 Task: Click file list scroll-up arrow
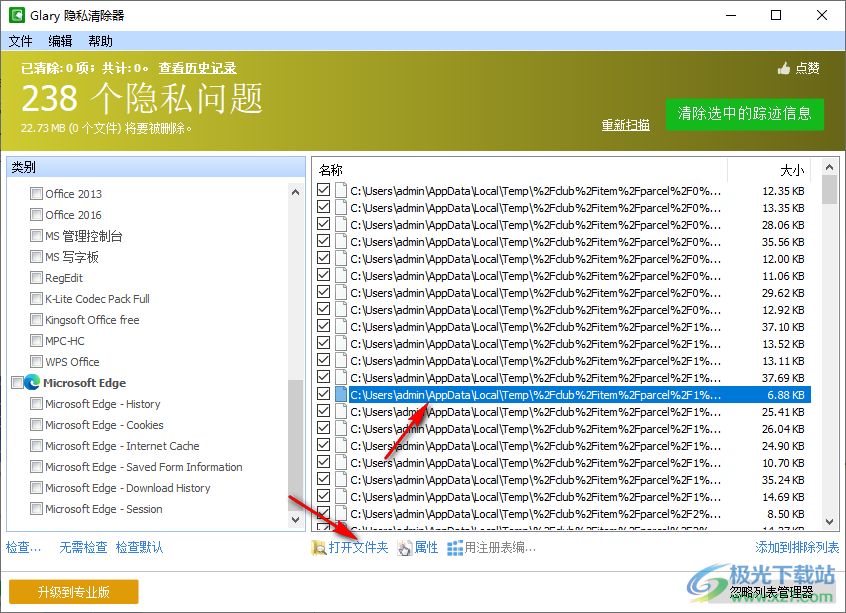click(x=829, y=167)
